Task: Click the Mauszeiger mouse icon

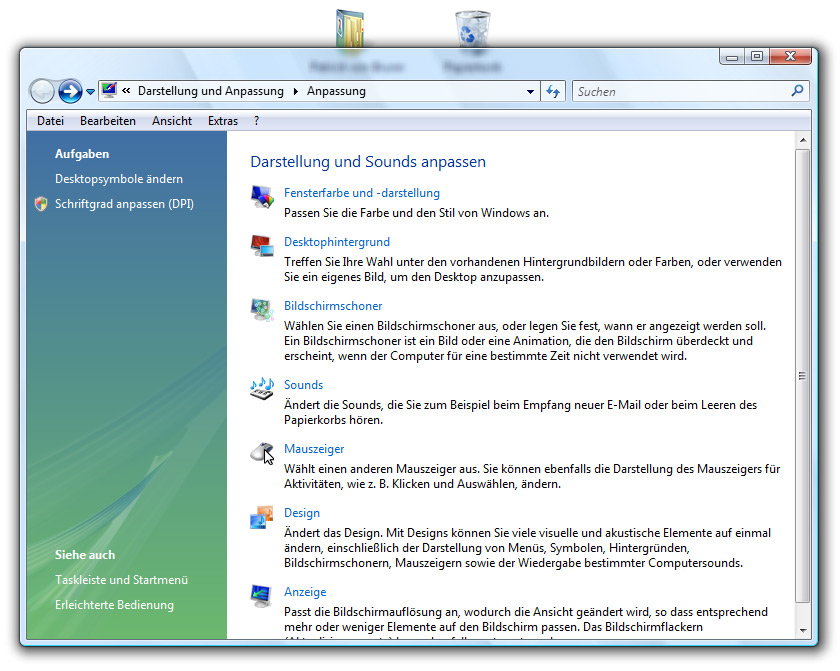Action: (x=262, y=453)
